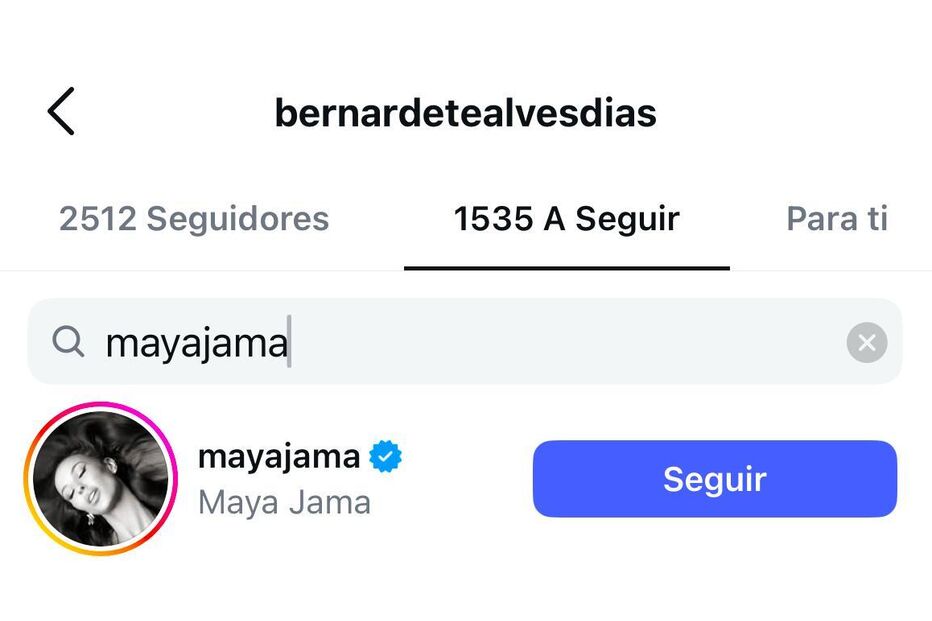
Task: Click the circular clear button in search bar
Action: coord(866,342)
